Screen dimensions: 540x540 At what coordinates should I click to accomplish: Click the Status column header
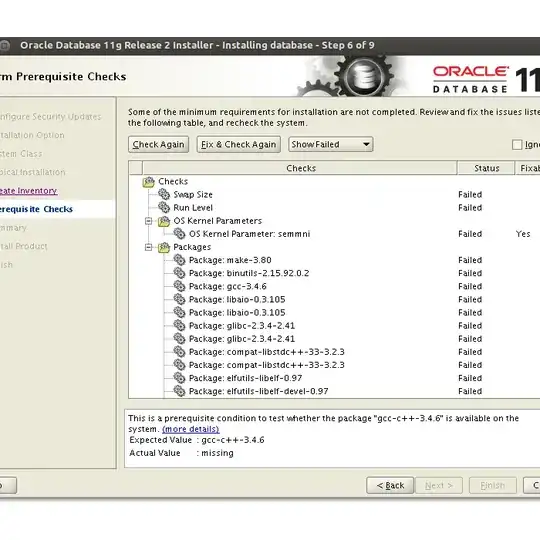click(x=486, y=168)
